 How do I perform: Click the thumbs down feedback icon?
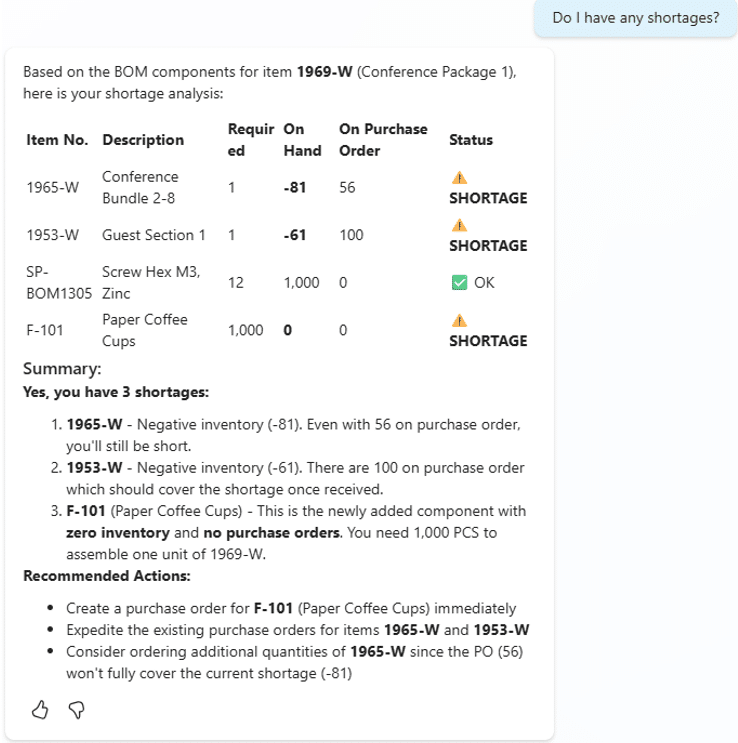(75, 710)
